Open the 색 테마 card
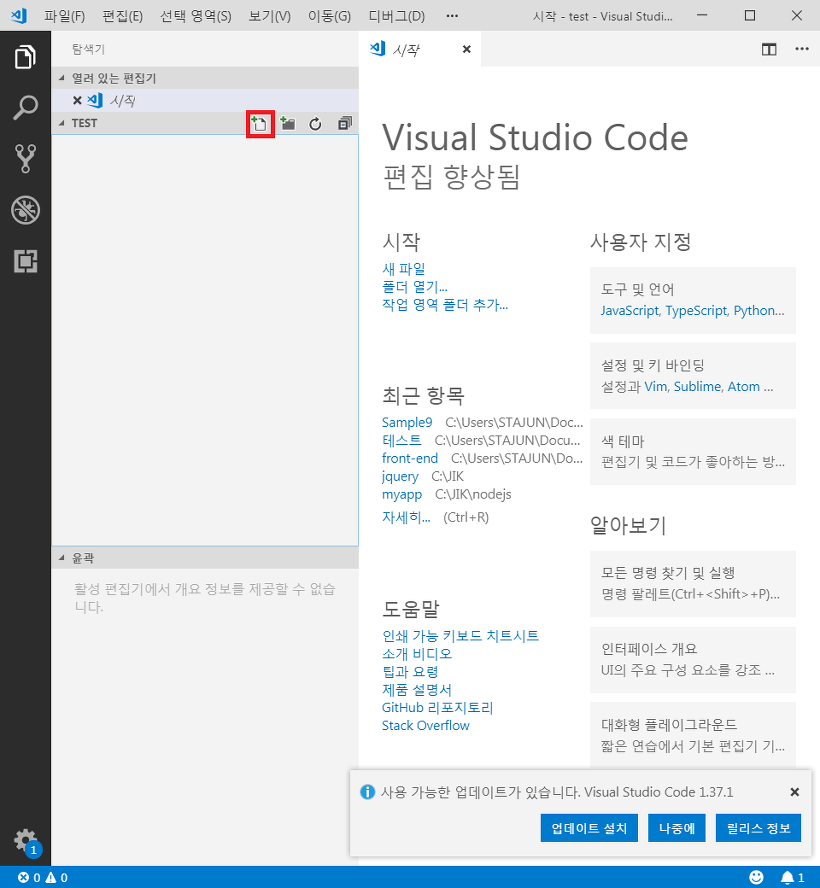Viewport: 820px width, 888px height. [693, 452]
